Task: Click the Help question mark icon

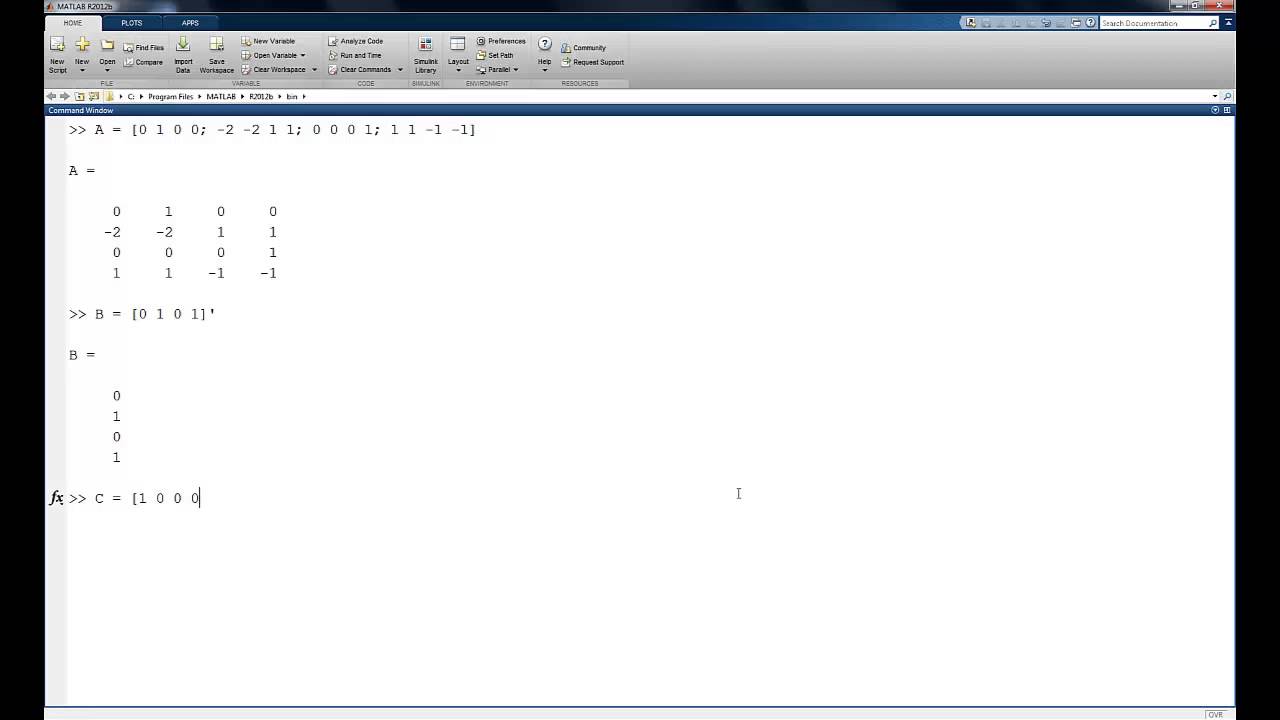Action: pos(544,44)
